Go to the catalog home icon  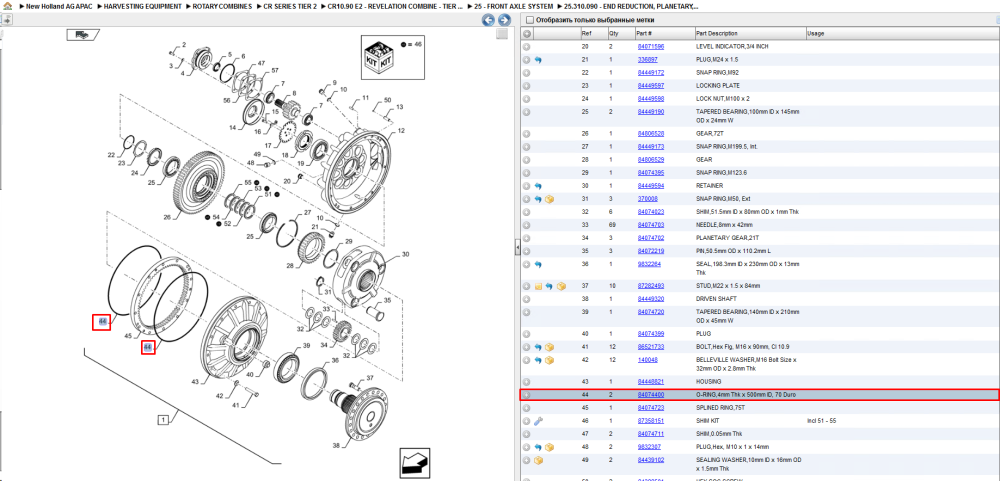7,6
